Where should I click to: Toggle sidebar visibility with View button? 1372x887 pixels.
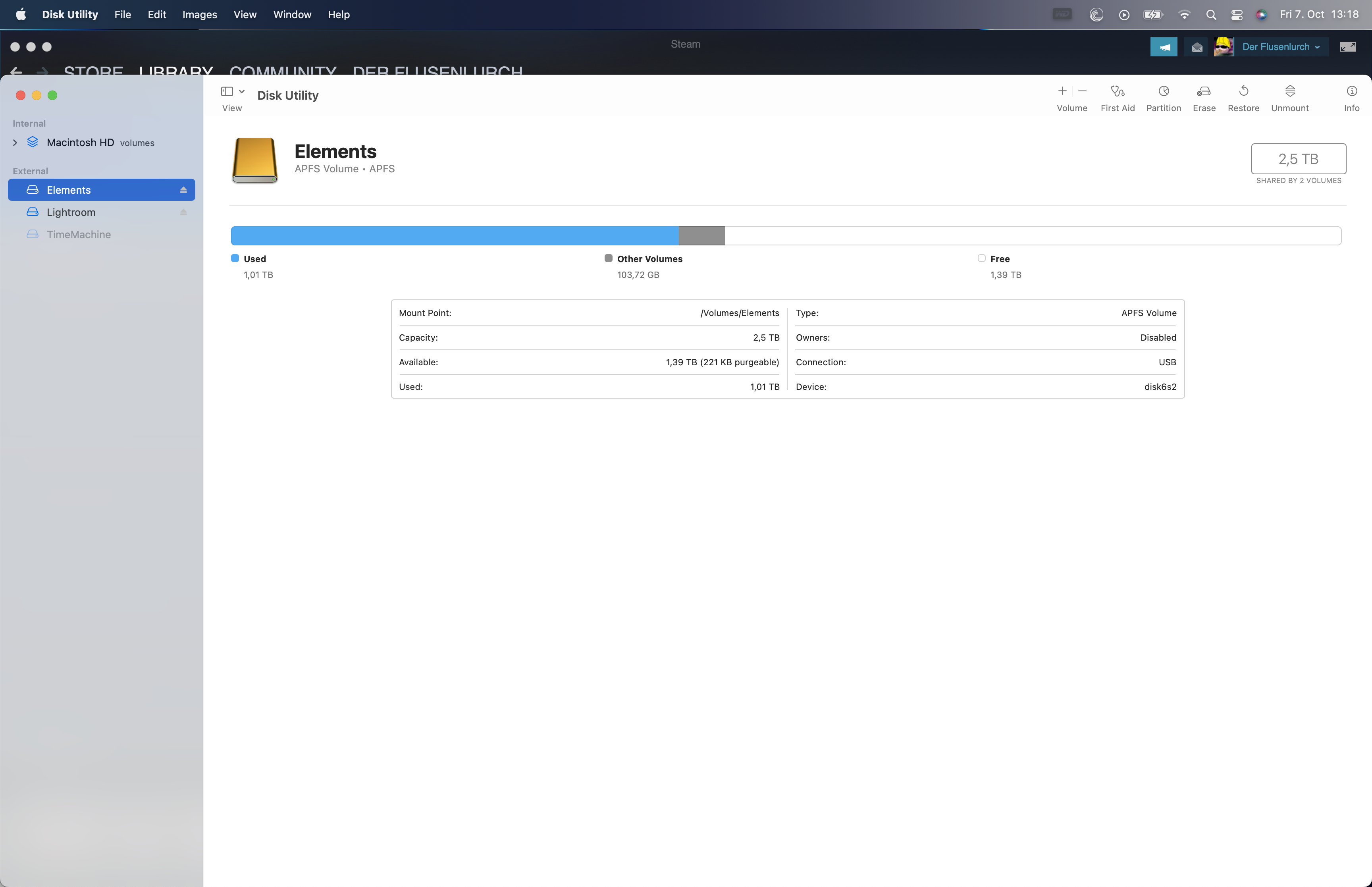coord(227,92)
